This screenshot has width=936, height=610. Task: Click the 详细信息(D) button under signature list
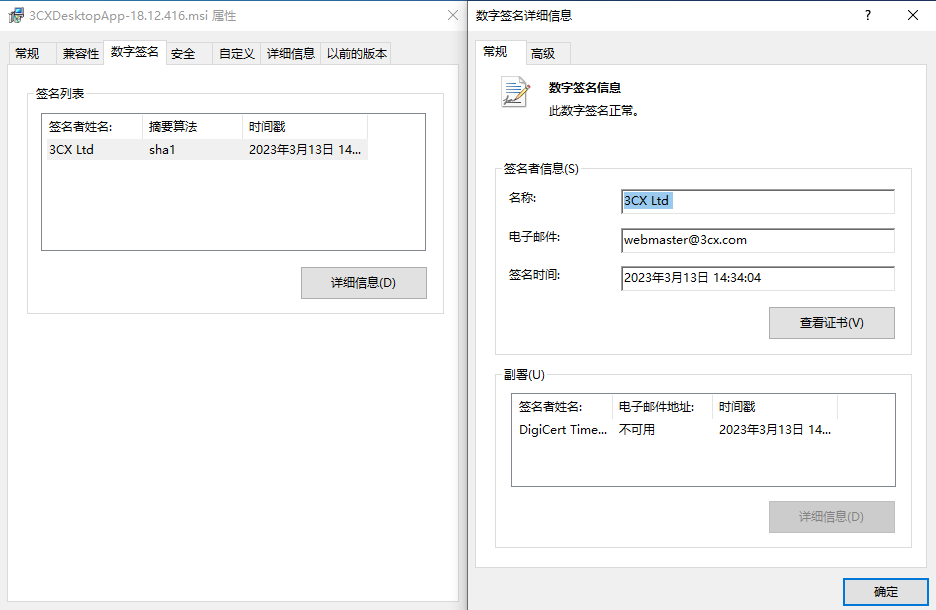pyautogui.click(x=364, y=283)
